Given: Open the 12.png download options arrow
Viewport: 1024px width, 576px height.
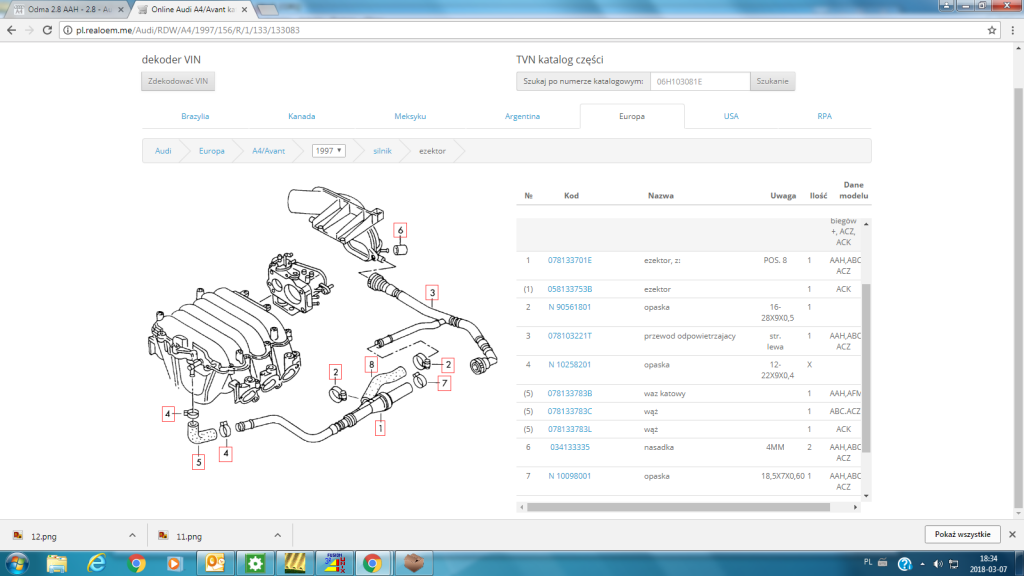Looking at the screenshot, I should point(132,536).
